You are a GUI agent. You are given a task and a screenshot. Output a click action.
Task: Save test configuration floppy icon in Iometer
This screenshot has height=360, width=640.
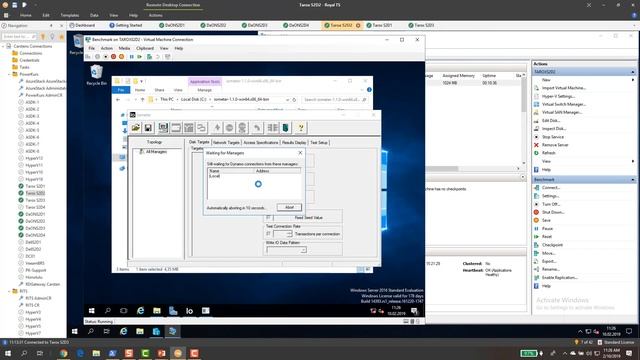coord(148,128)
